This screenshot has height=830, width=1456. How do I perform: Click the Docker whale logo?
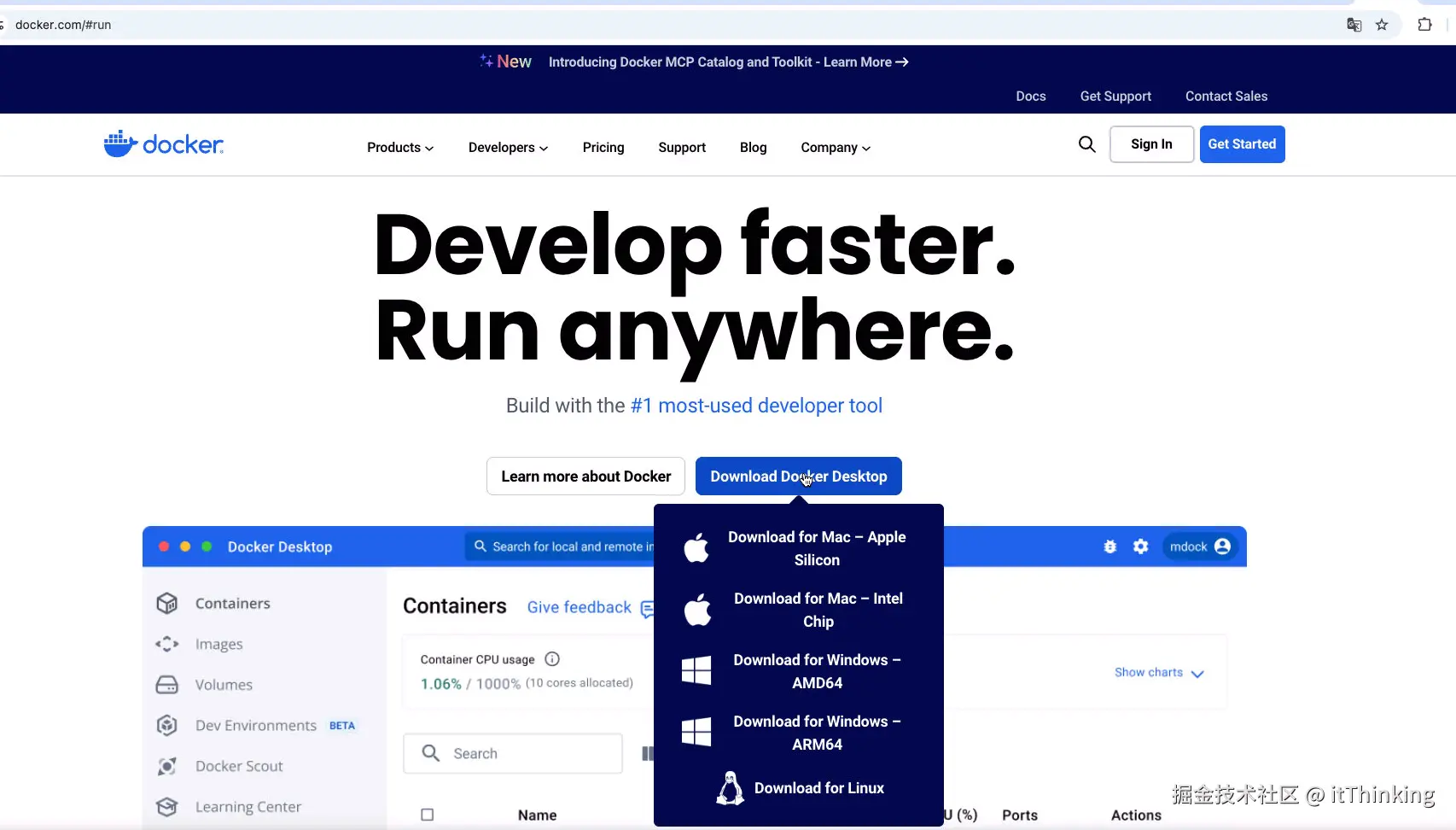point(163,144)
